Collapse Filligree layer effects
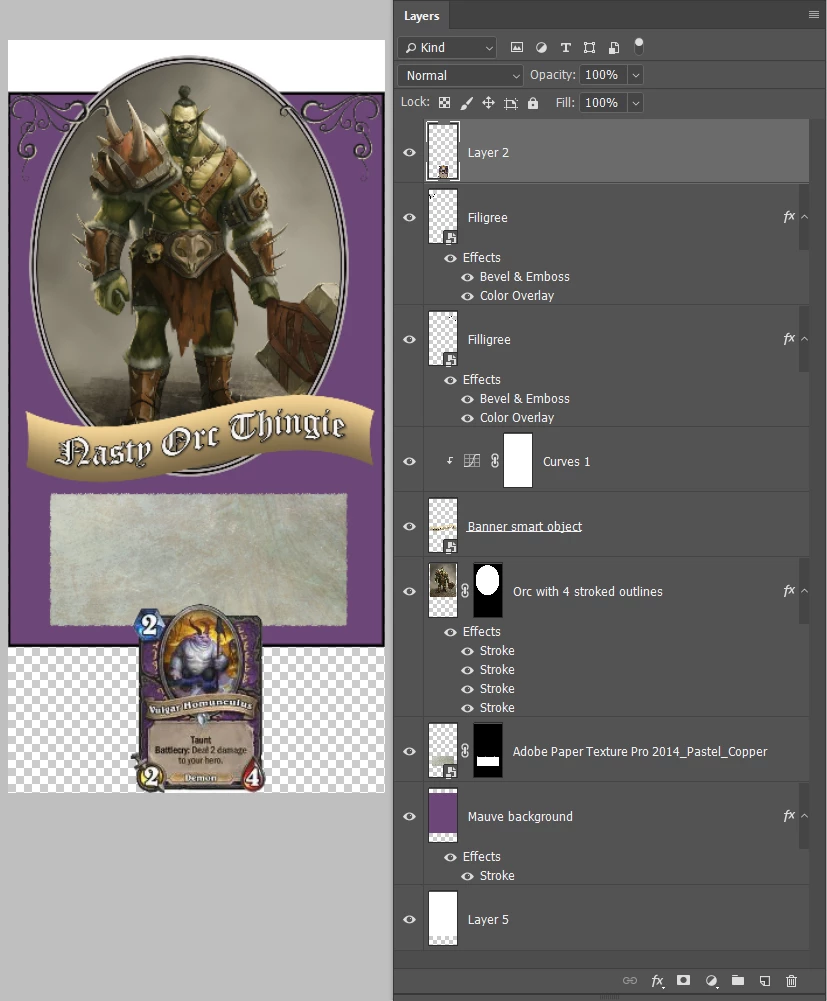Screen dimensions: 827x1001 [805, 339]
